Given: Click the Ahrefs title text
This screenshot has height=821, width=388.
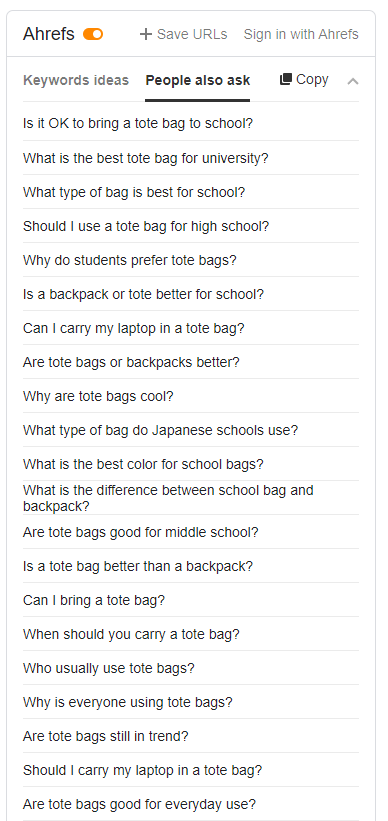Looking at the screenshot, I should [x=49, y=34].
